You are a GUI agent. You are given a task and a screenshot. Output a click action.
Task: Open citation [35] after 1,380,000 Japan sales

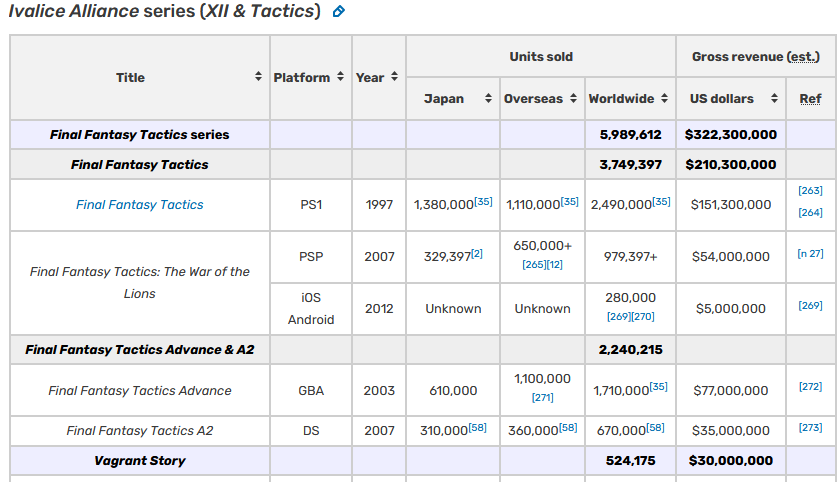click(483, 201)
